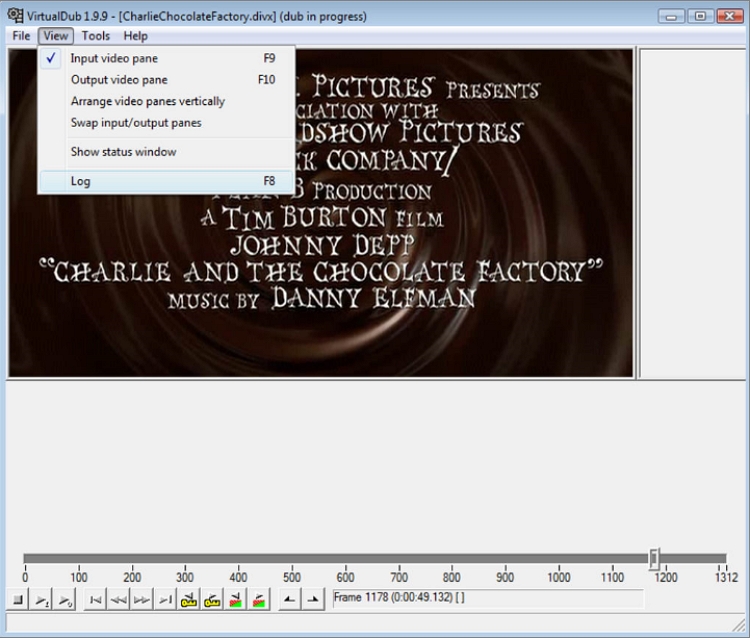
Task: Step forward one frame
Action: (142, 599)
